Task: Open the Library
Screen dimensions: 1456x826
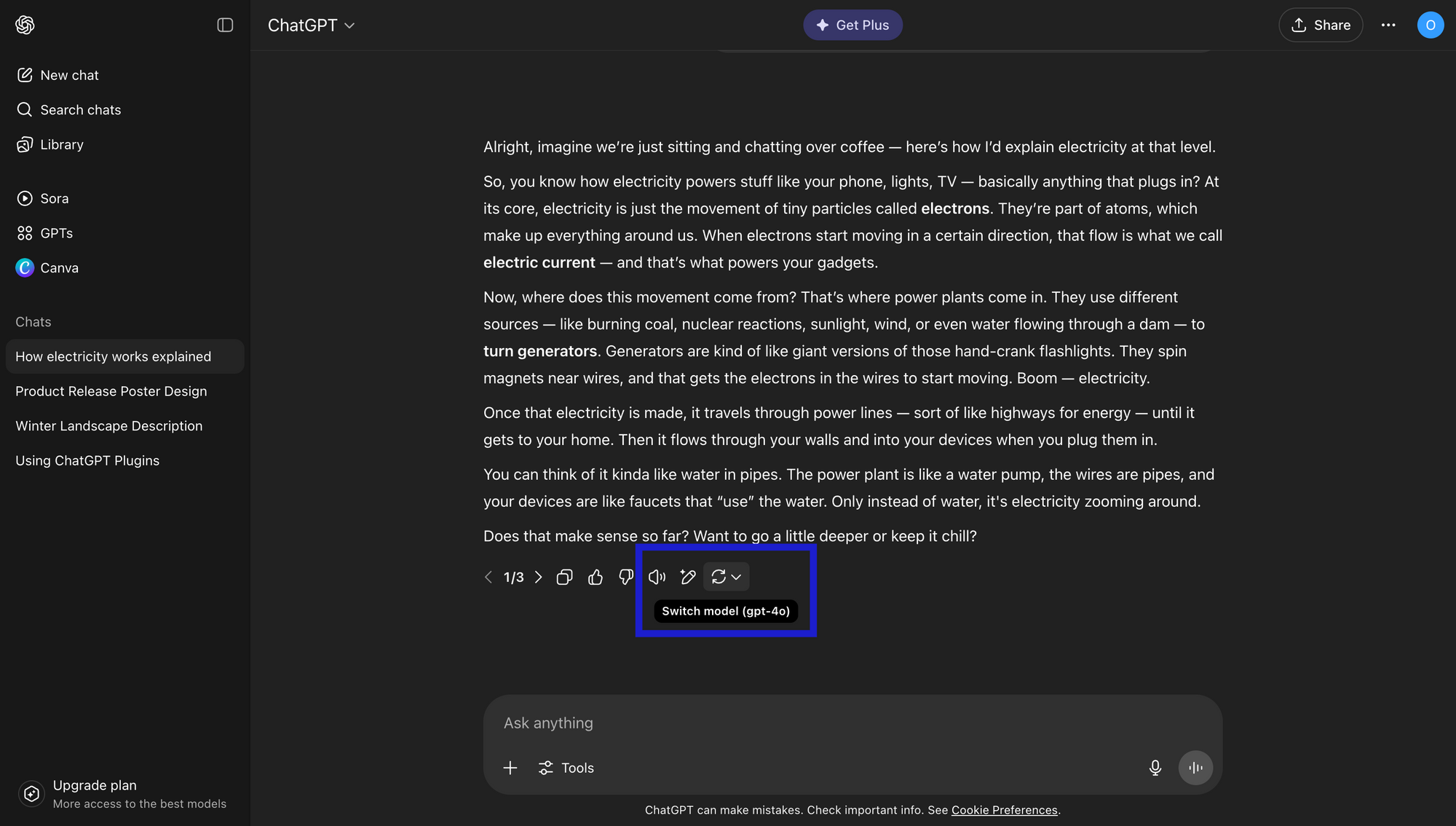Action: pos(61,144)
